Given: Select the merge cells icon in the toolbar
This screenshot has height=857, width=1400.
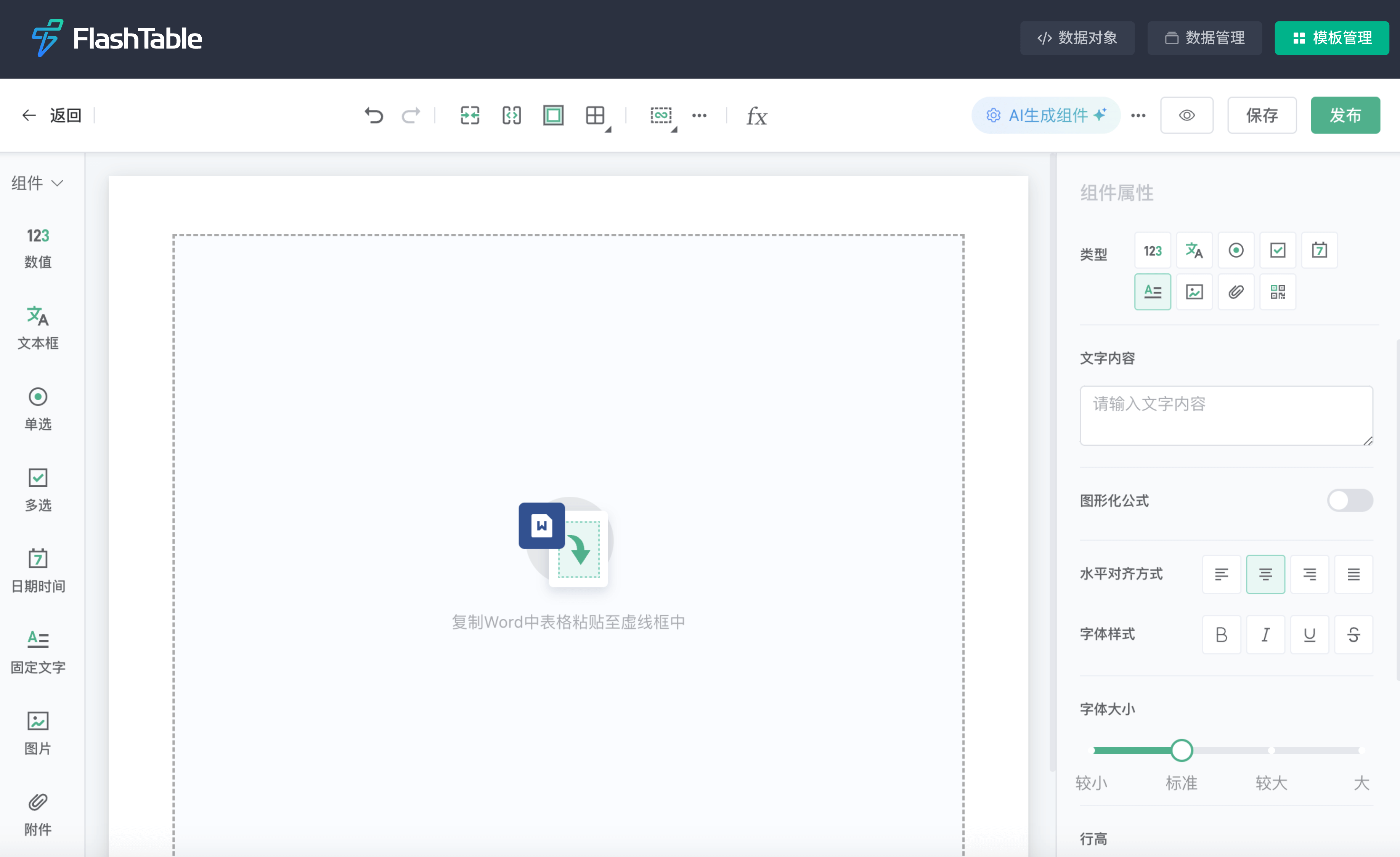Looking at the screenshot, I should click(469, 116).
